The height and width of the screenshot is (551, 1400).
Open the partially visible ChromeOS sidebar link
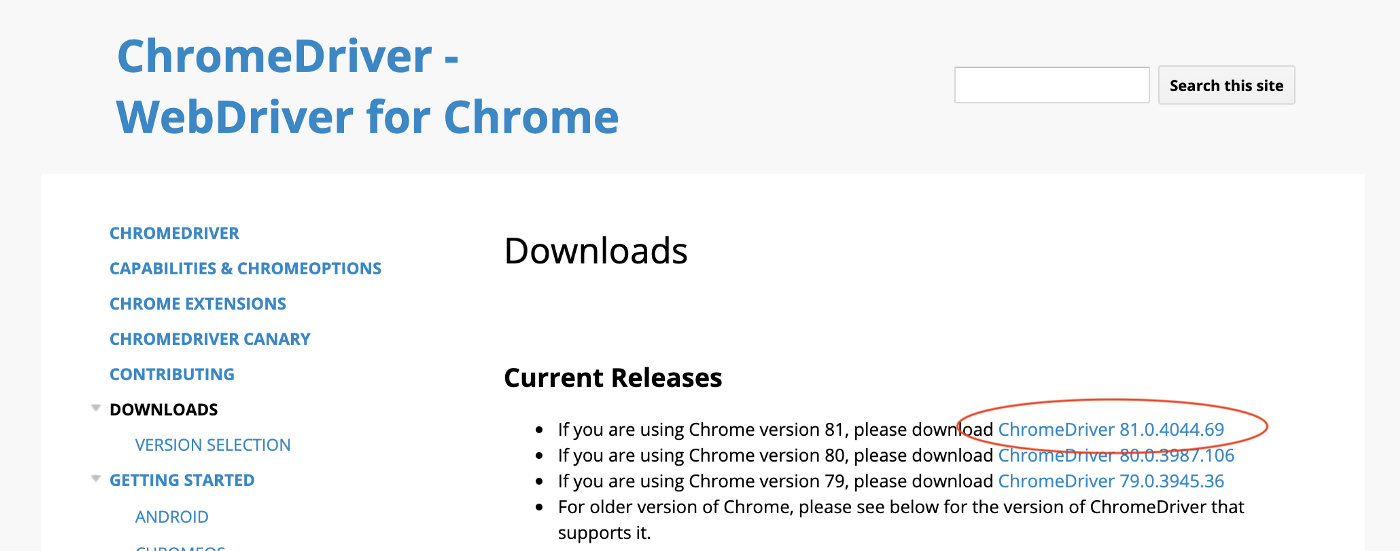pos(180,547)
